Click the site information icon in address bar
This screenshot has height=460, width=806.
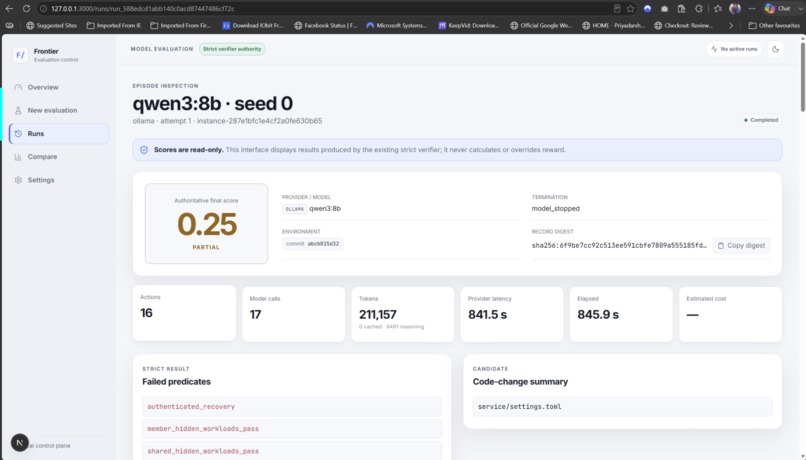pyautogui.click(x=44, y=9)
